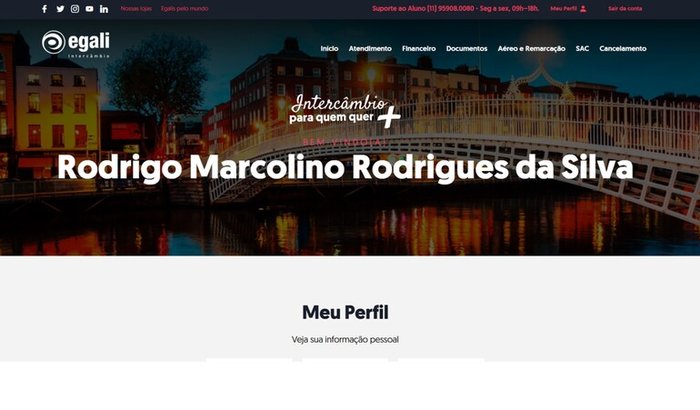This screenshot has width=700, height=410.
Task: Open the Cancelamento menu item
Action: 623,49
